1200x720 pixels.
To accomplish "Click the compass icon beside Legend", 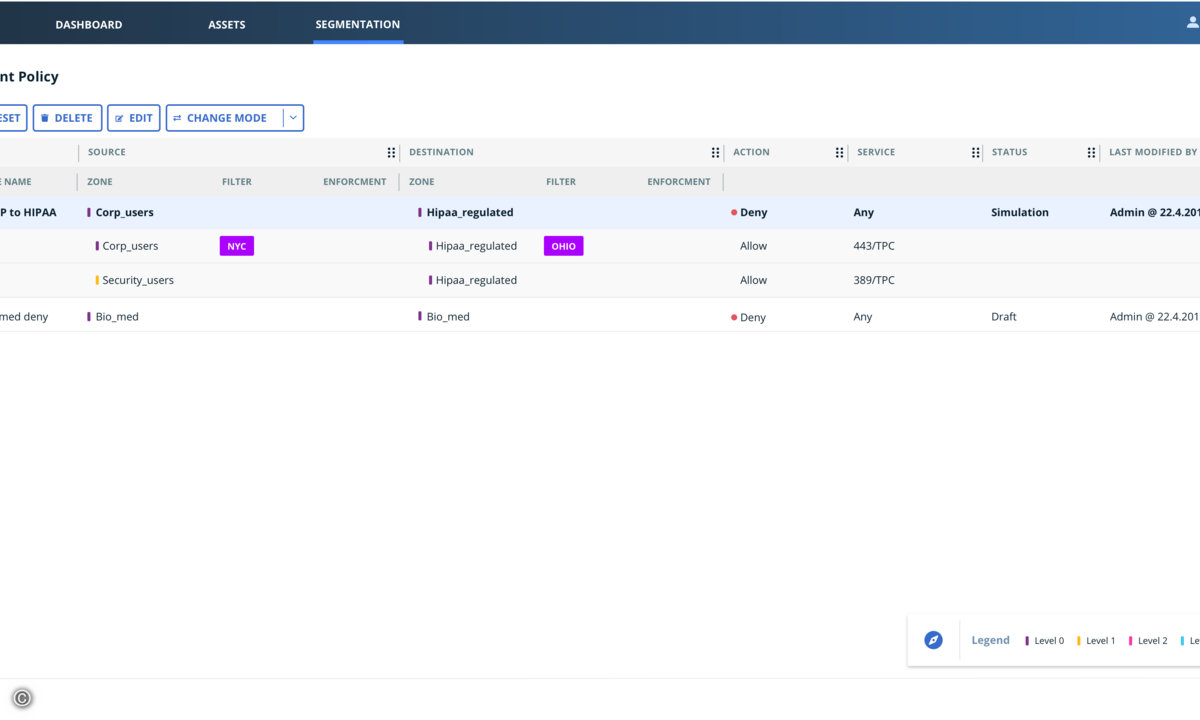I will [x=933, y=640].
